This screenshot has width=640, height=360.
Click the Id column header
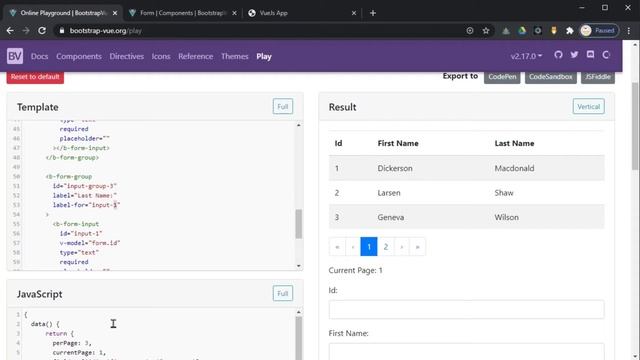[x=338, y=143]
